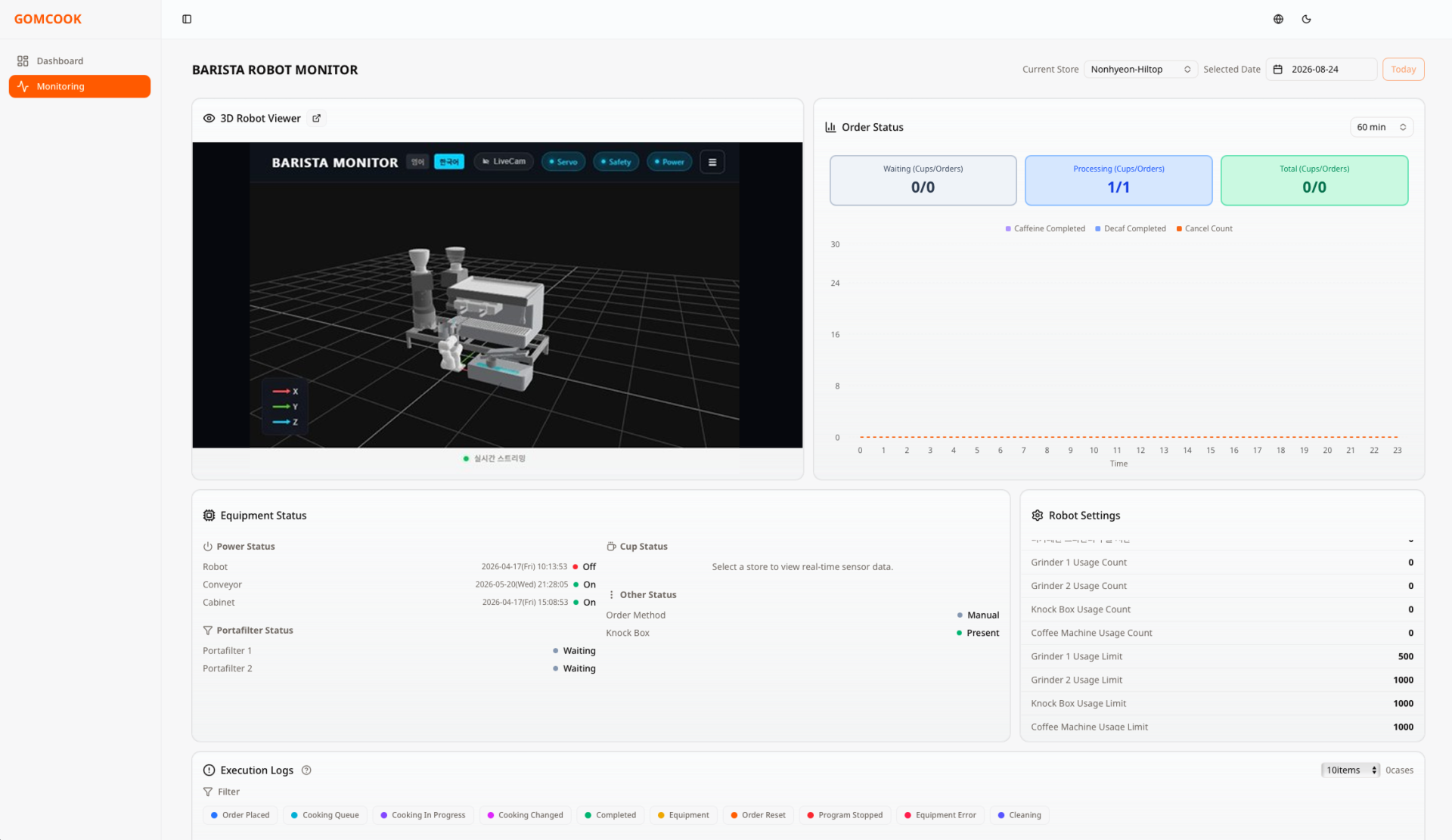The image size is (1452, 840).
Task: Click the Today button
Action: tap(1403, 70)
